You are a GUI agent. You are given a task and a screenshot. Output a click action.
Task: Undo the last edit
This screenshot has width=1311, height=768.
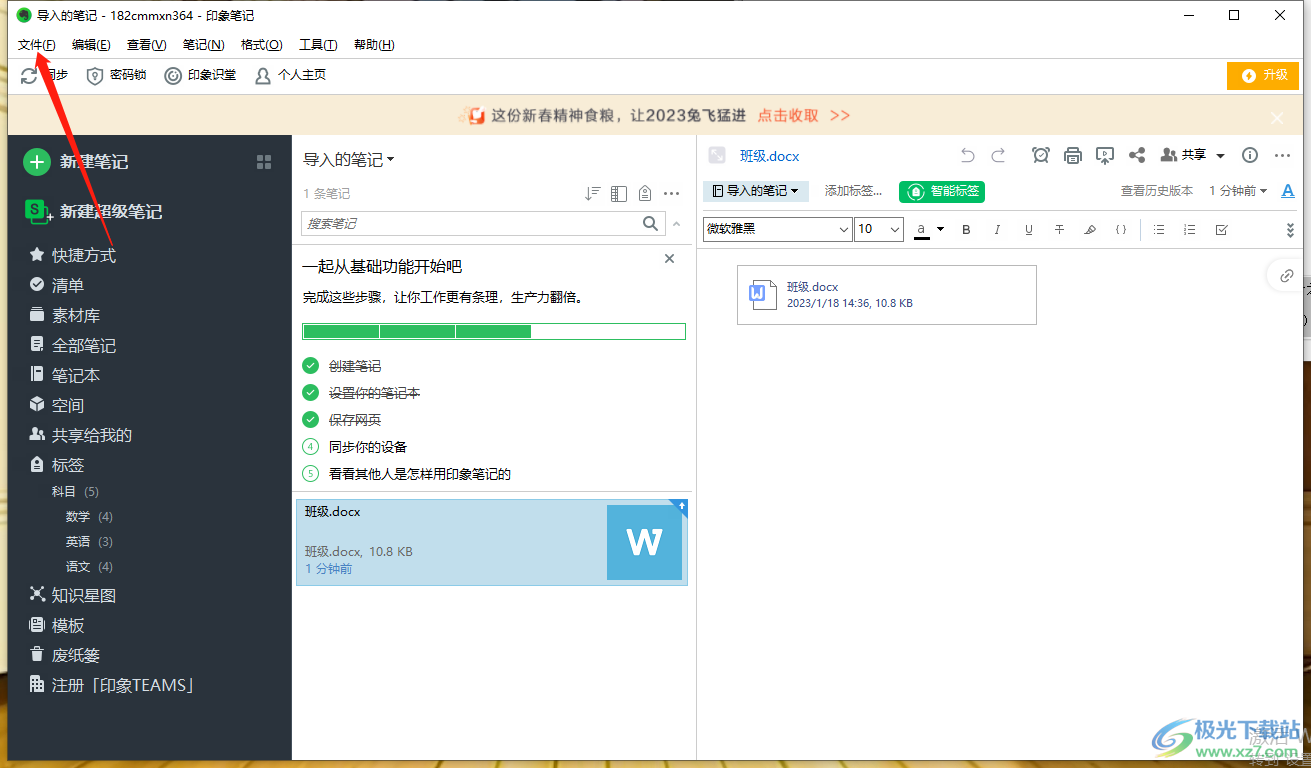pos(967,155)
